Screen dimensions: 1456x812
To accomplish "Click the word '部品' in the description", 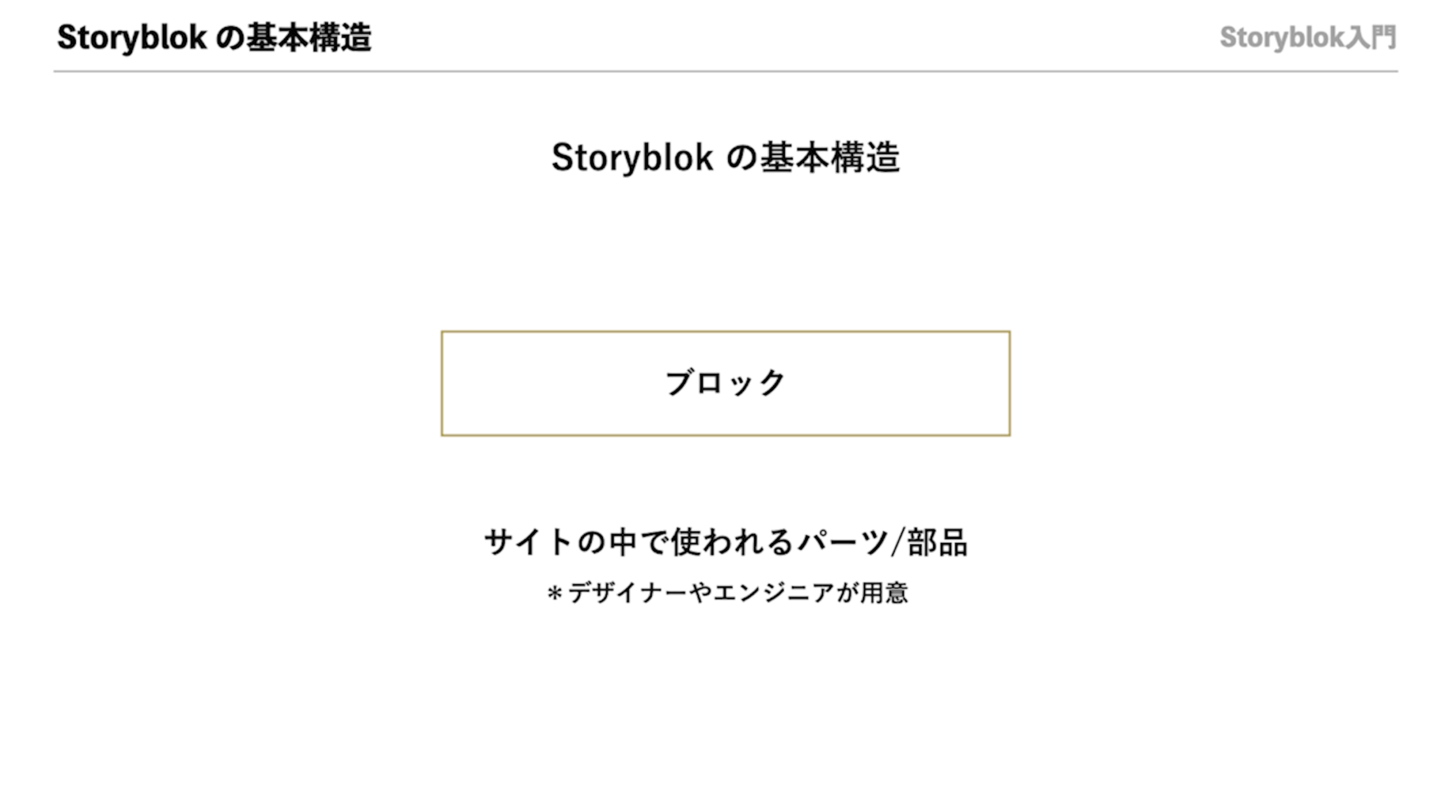I will (937, 542).
